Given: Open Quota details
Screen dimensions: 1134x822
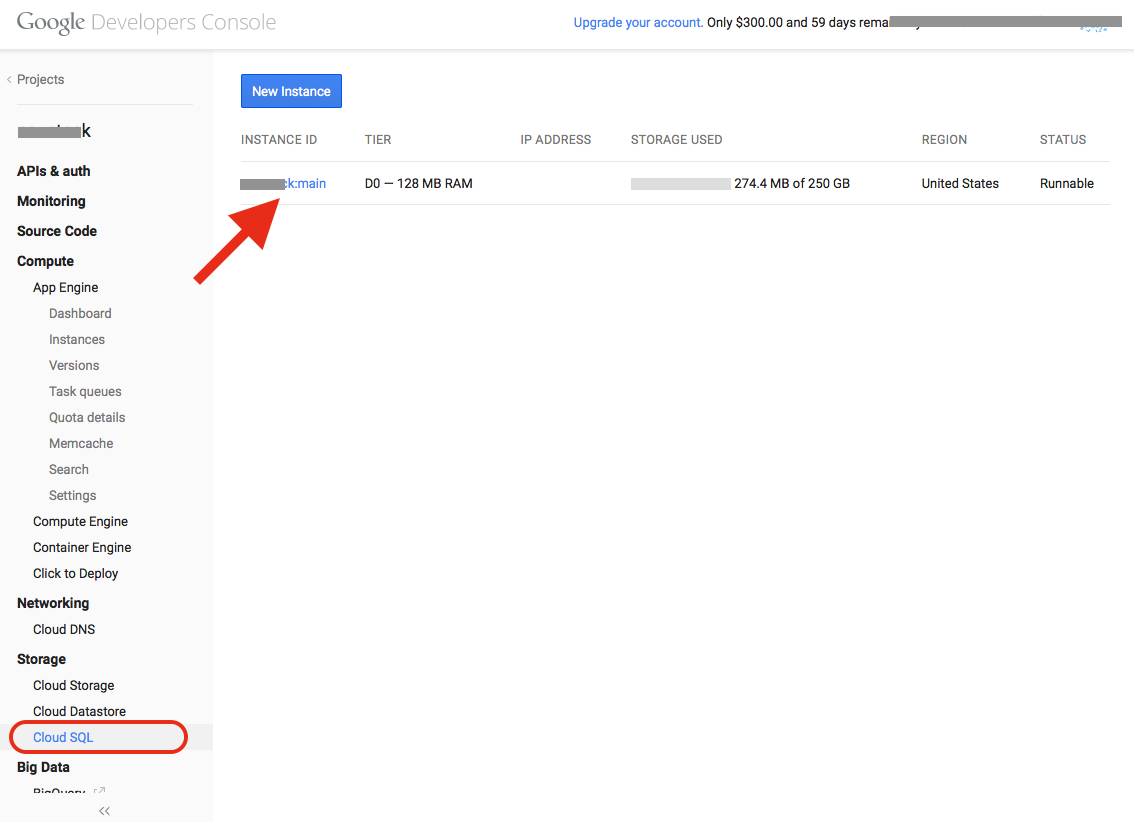Looking at the screenshot, I should (87, 418).
